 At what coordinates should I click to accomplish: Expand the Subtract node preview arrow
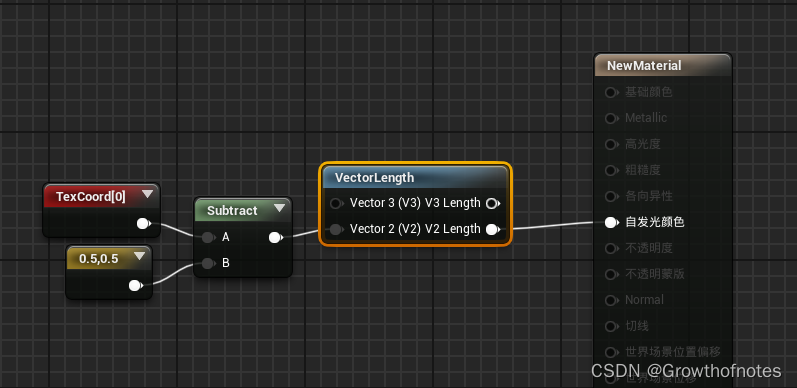pyautogui.click(x=280, y=208)
